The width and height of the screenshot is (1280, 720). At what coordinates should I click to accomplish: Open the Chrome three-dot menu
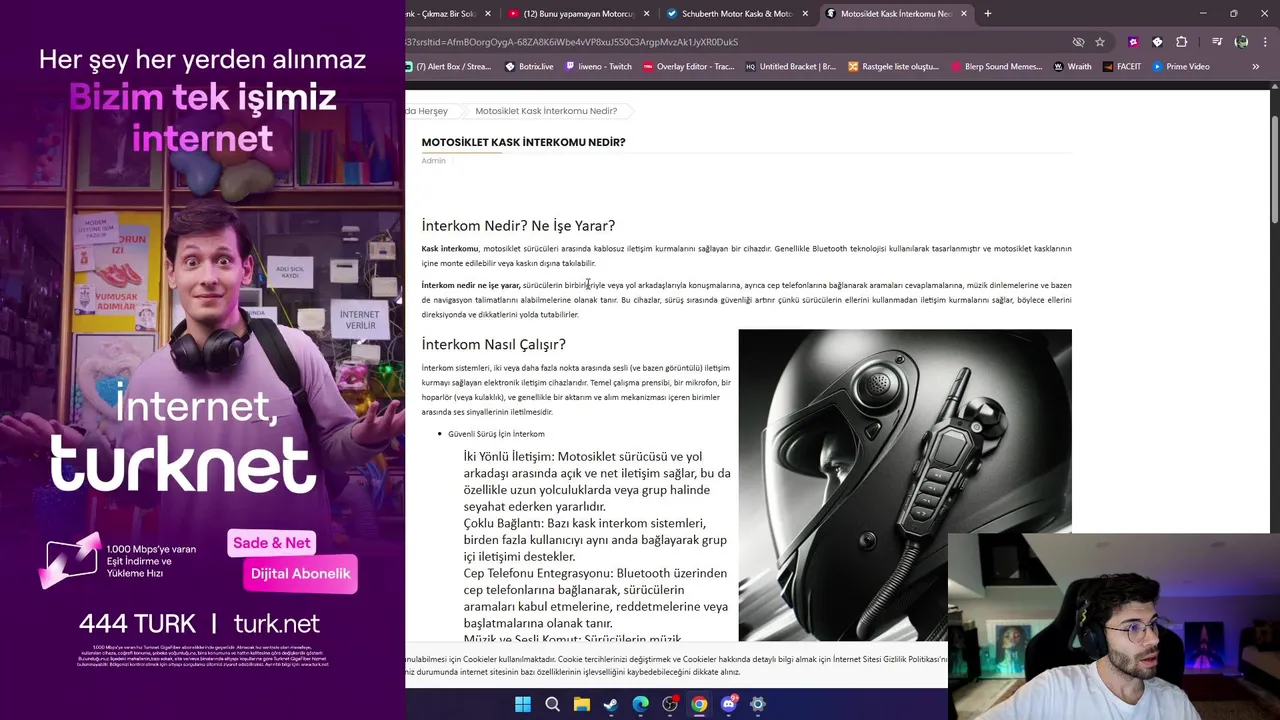tap(1264, 42)
